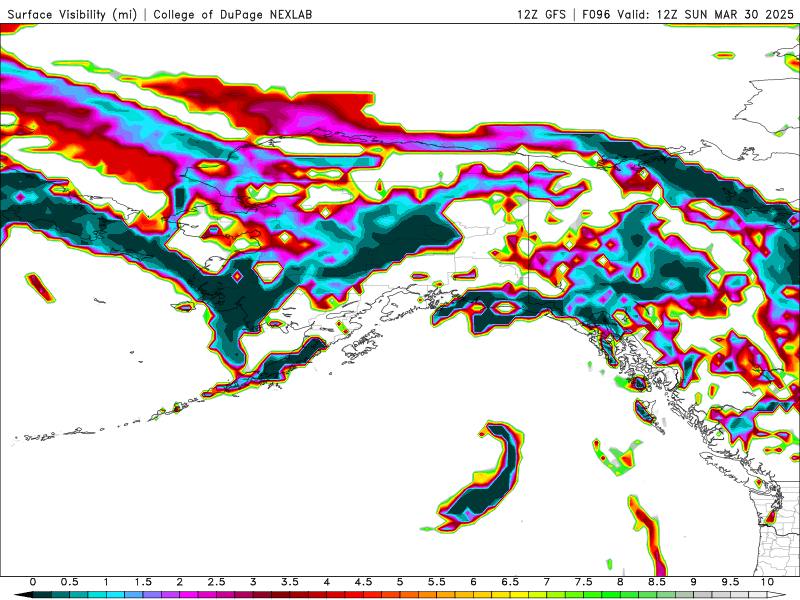Click the colorbar label "0"
The image size is (800, 600).
coord(33,582)
